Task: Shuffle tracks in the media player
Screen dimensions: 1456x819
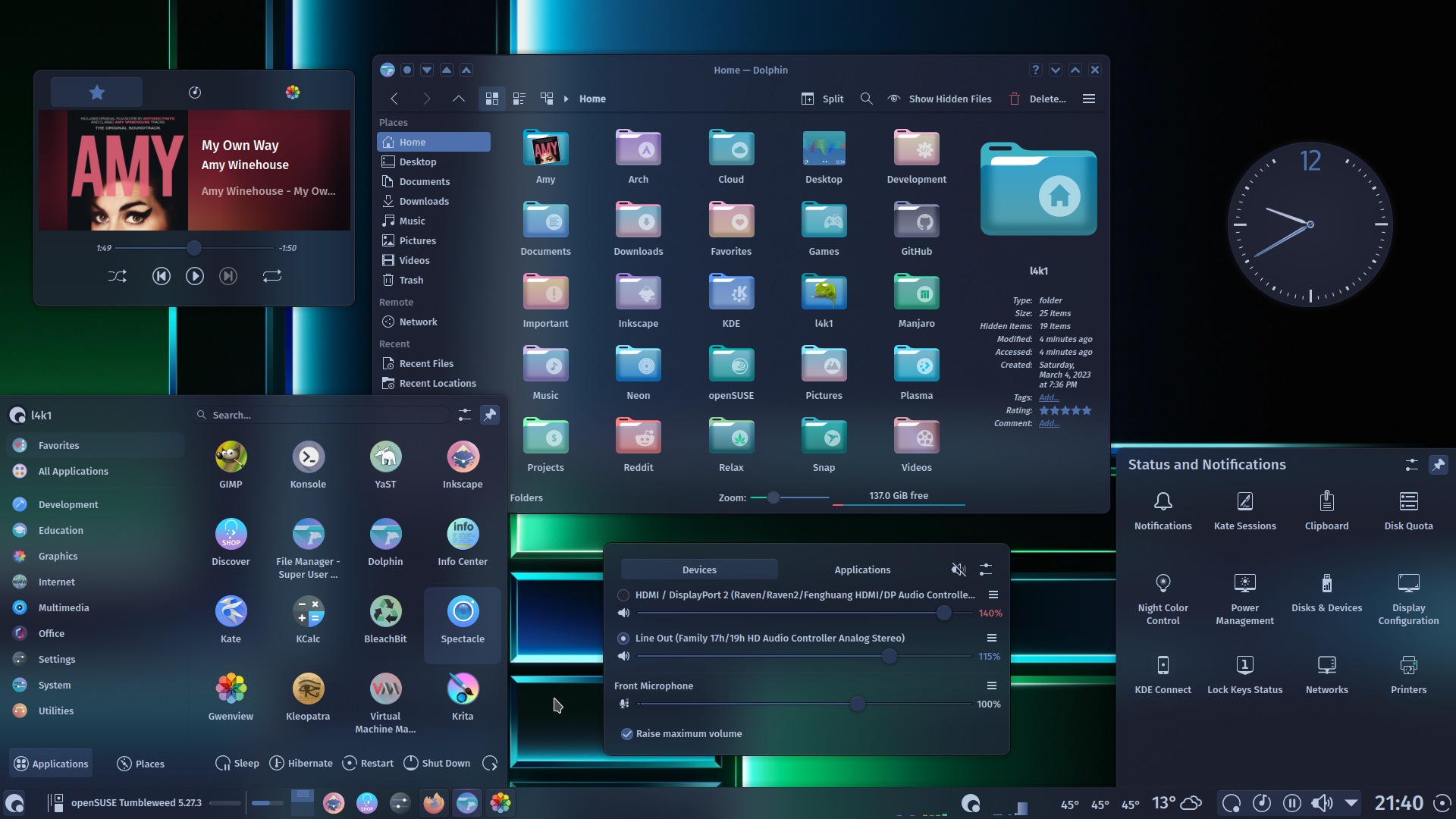Action: [x=117, y=277]
